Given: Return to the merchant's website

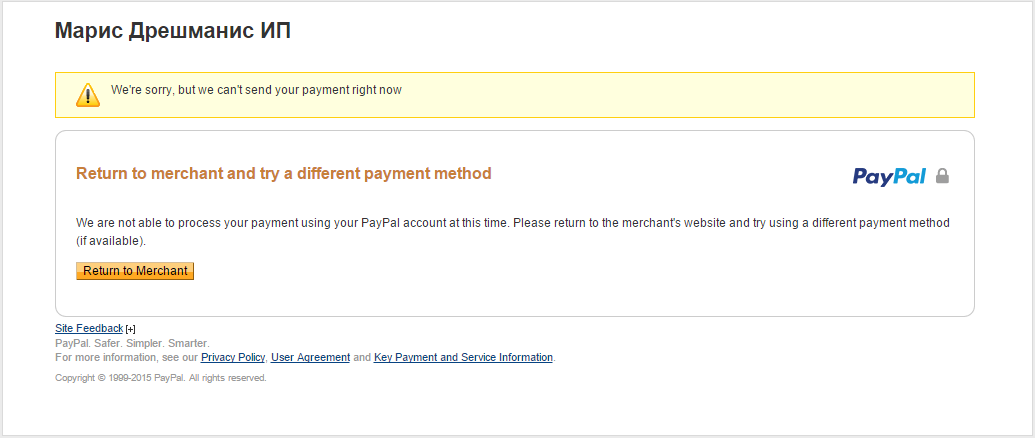Looking at the screenshot, I should pyautogui.click(x=135, y=271).
